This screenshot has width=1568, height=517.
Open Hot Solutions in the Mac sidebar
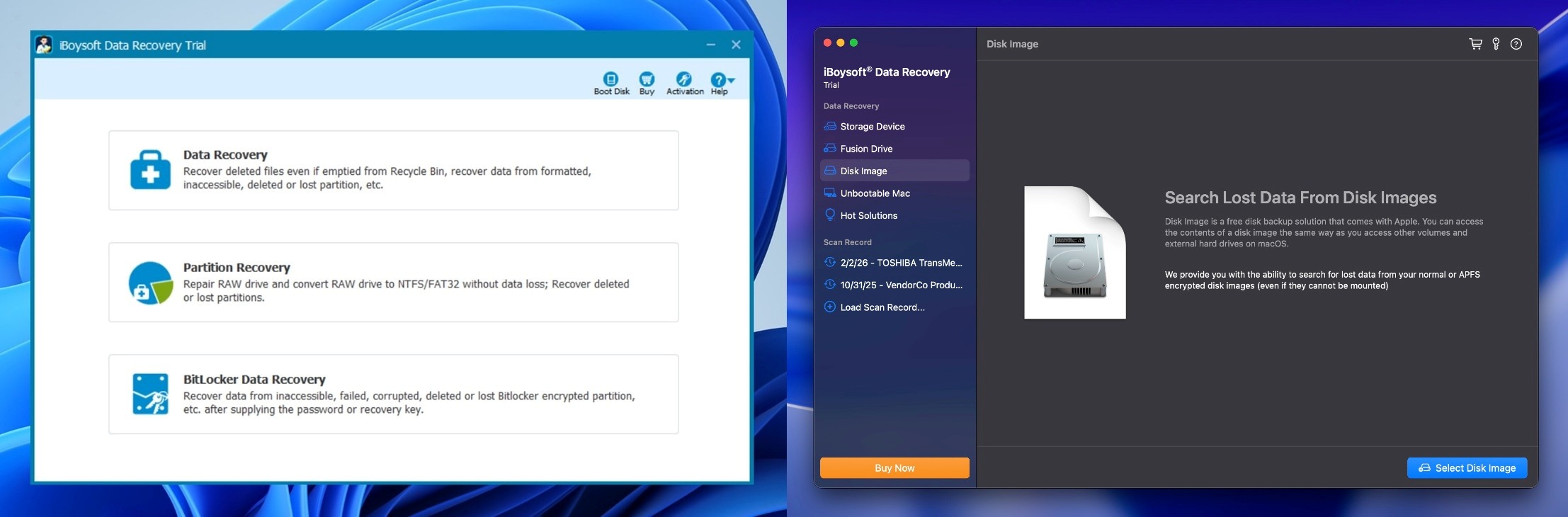(894, 215)
